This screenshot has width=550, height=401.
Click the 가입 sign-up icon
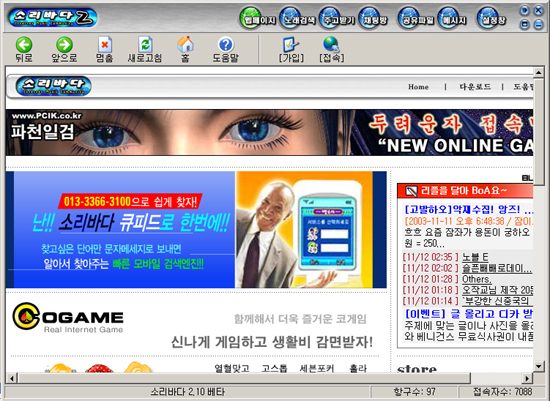coord(291,45)
